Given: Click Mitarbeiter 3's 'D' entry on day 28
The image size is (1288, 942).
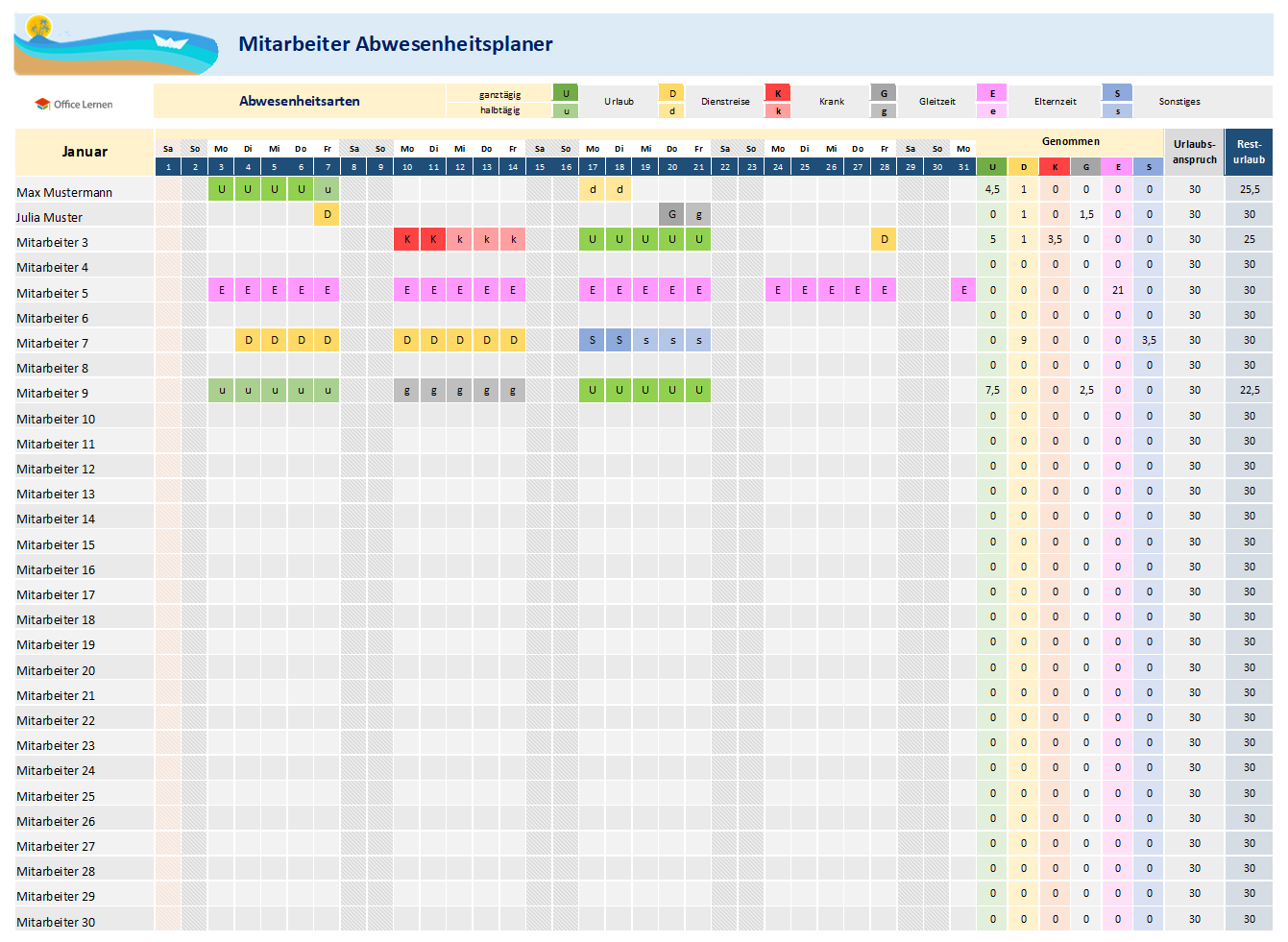Looking at the screenshot, I should [884, 239].
